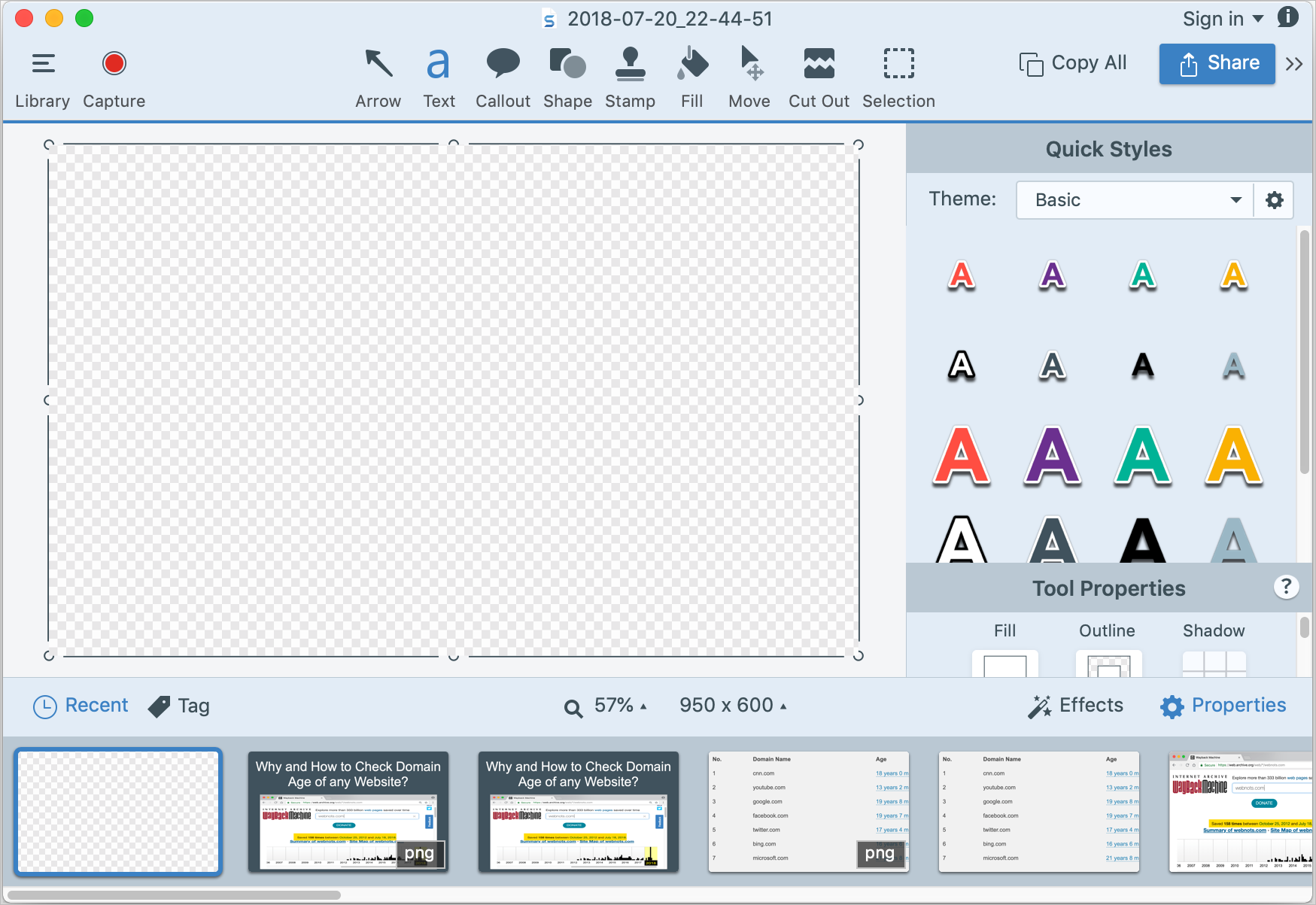Select the Arrow tool
This screenshot has height=905, width=1316.
378,75
